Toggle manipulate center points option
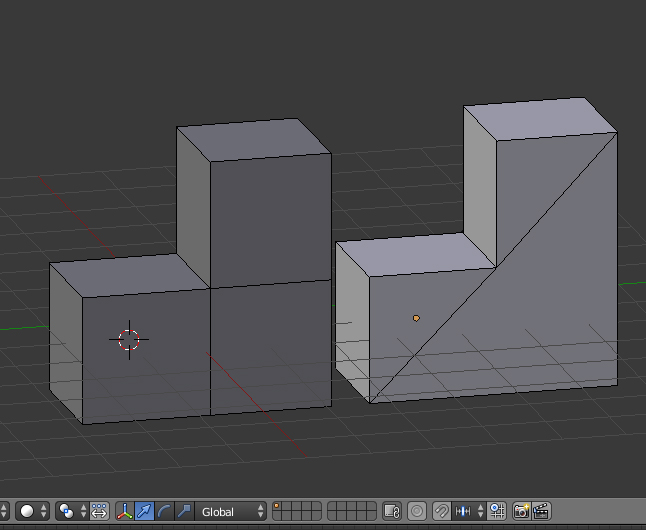 pyautogui.click(x=99, y=511)
